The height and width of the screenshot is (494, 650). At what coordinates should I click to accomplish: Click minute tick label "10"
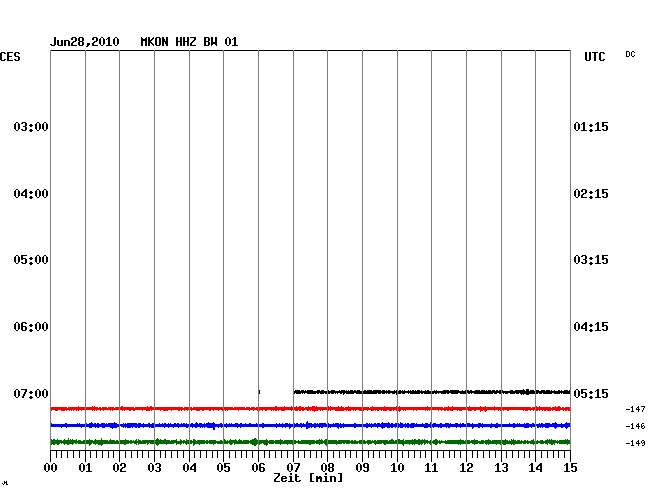click(x=397, y=468)
